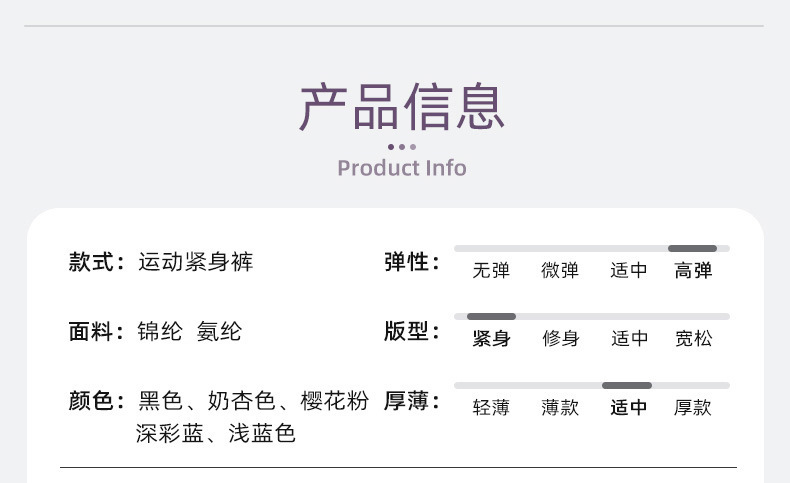Screen dimensions: 790x483
Task: Select 微弹 elasticity option
Action: click(560, 270)
